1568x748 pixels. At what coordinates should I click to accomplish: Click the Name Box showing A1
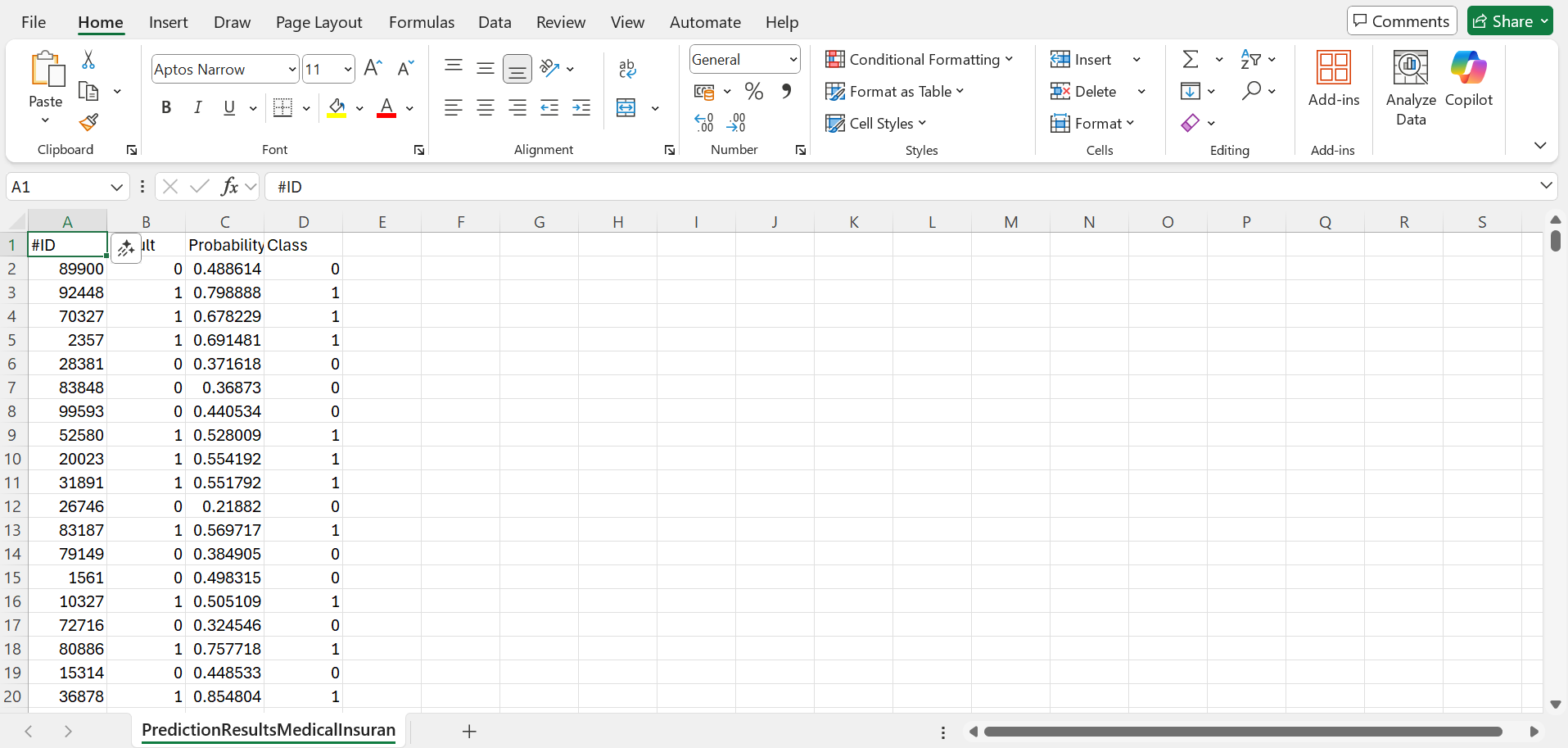coord(57,187)
